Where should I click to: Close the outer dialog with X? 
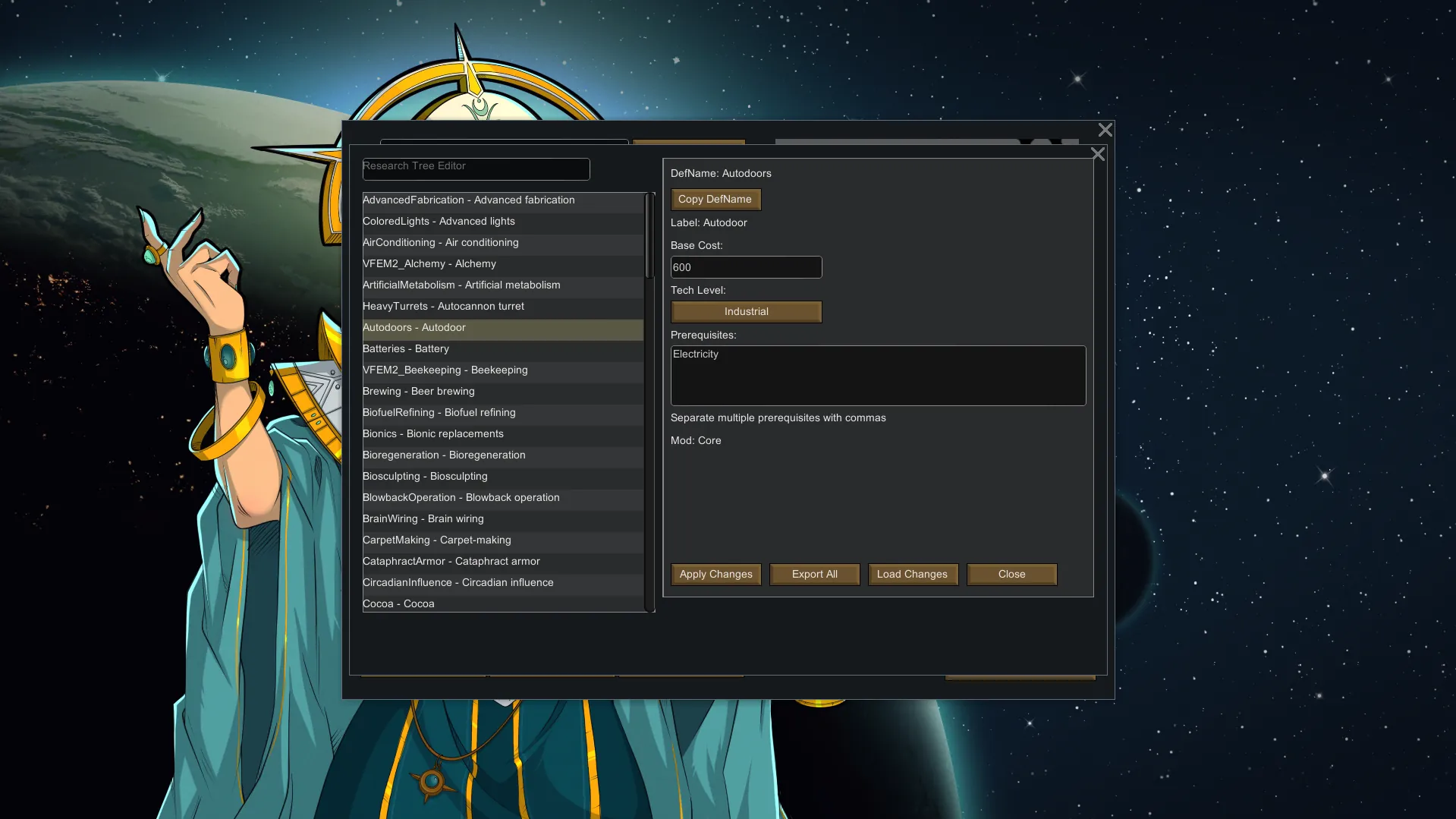[1105, 131]
